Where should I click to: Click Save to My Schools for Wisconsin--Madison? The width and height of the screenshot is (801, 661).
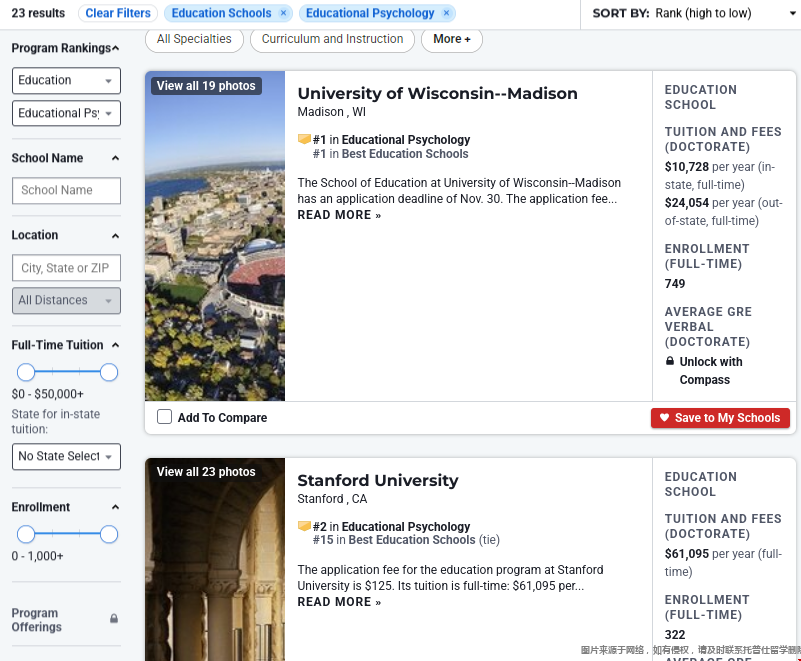tap(720, 418)
